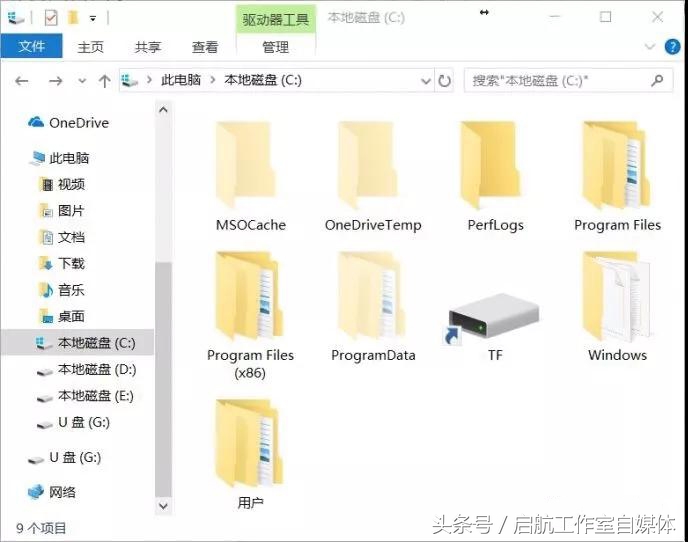Click the navigation pane scrollbar thumb

tap(163, 380)
